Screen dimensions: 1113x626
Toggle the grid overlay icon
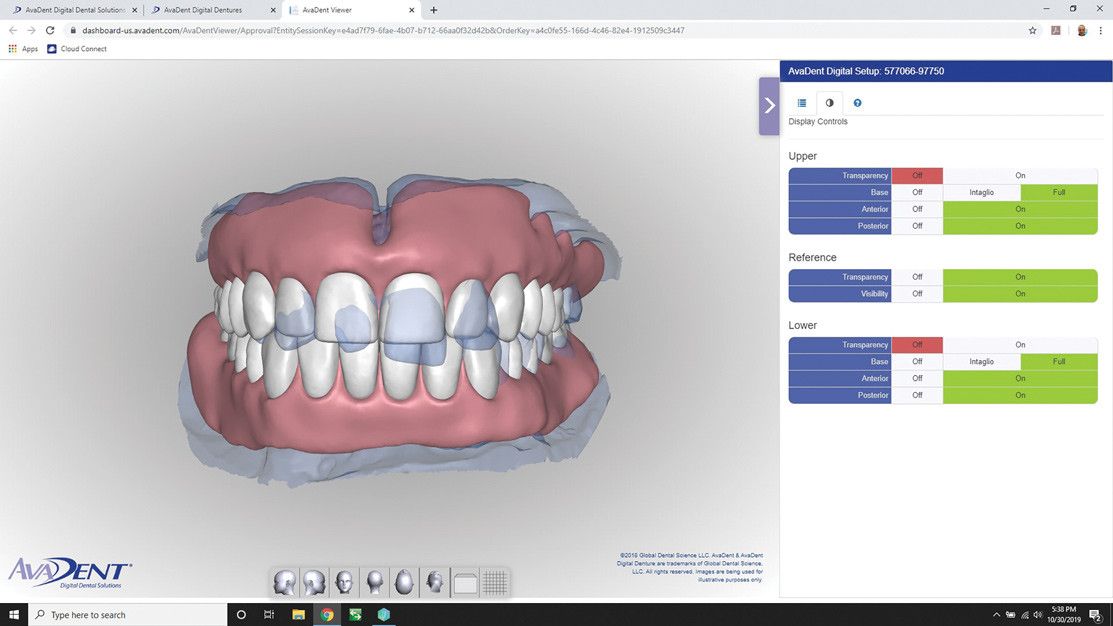coord(495,582)
